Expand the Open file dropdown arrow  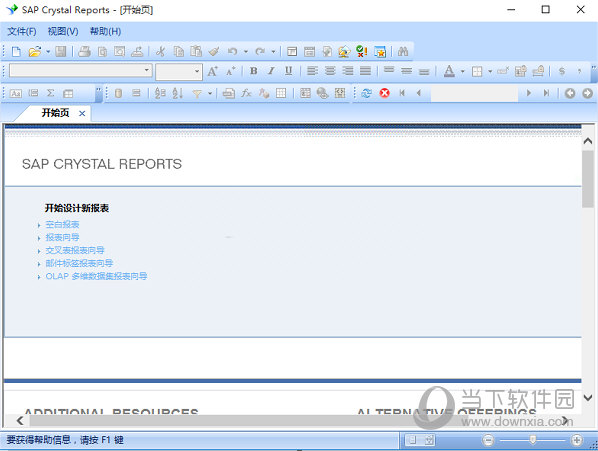coord(48,51)
